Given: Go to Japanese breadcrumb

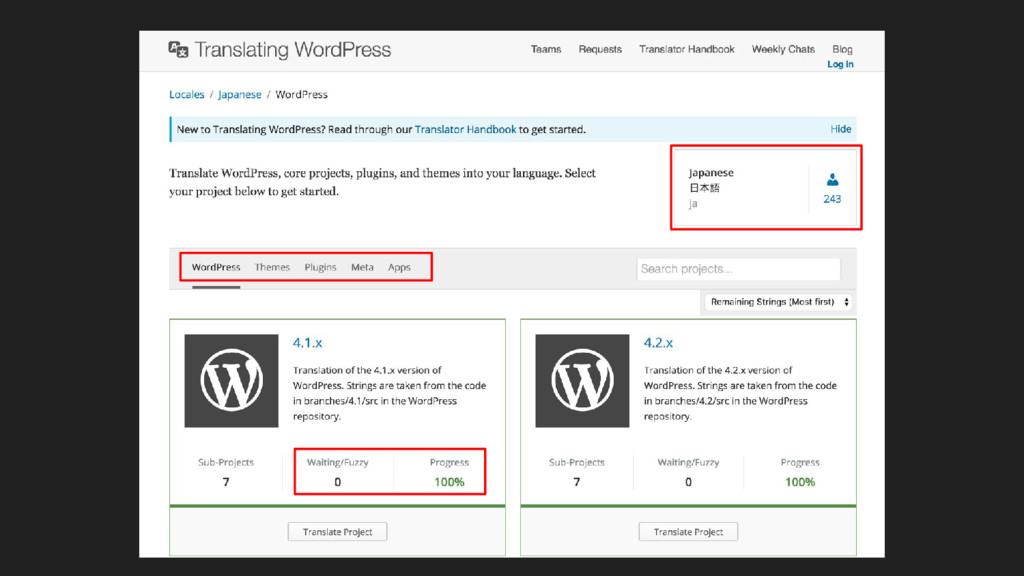Looking at the screenshot, I should pos(240,94).
